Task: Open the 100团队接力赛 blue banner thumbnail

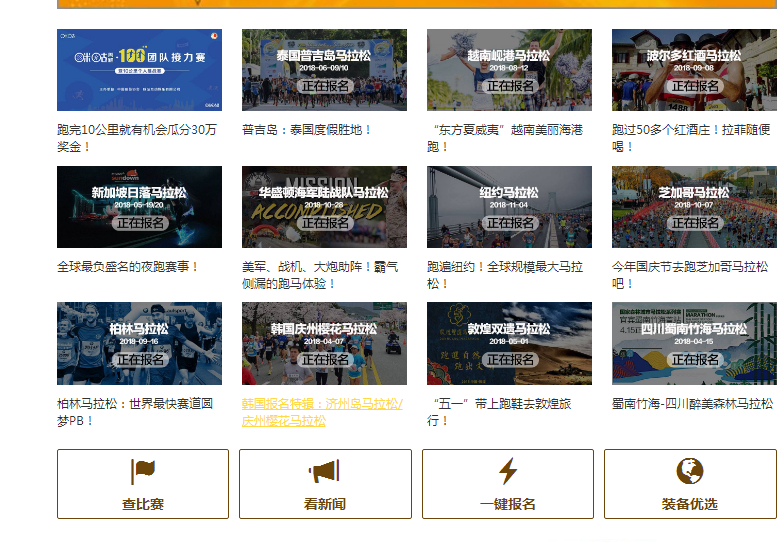Action: 139,70
